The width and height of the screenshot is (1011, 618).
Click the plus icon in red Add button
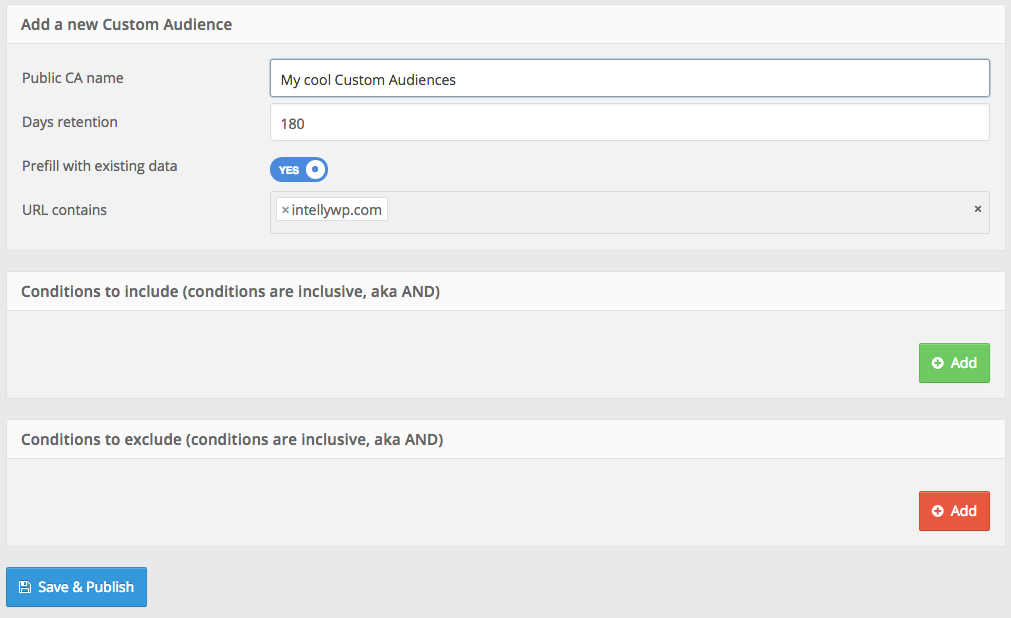937,511
